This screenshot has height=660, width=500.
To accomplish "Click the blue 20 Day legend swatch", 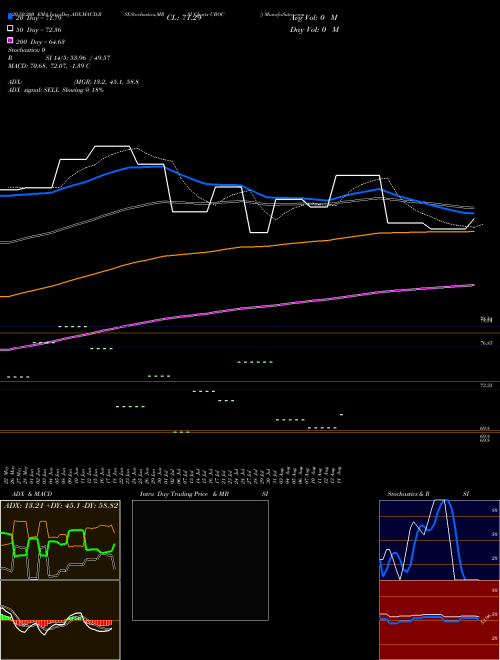I will pyautogui.click(x=11, y=16).
